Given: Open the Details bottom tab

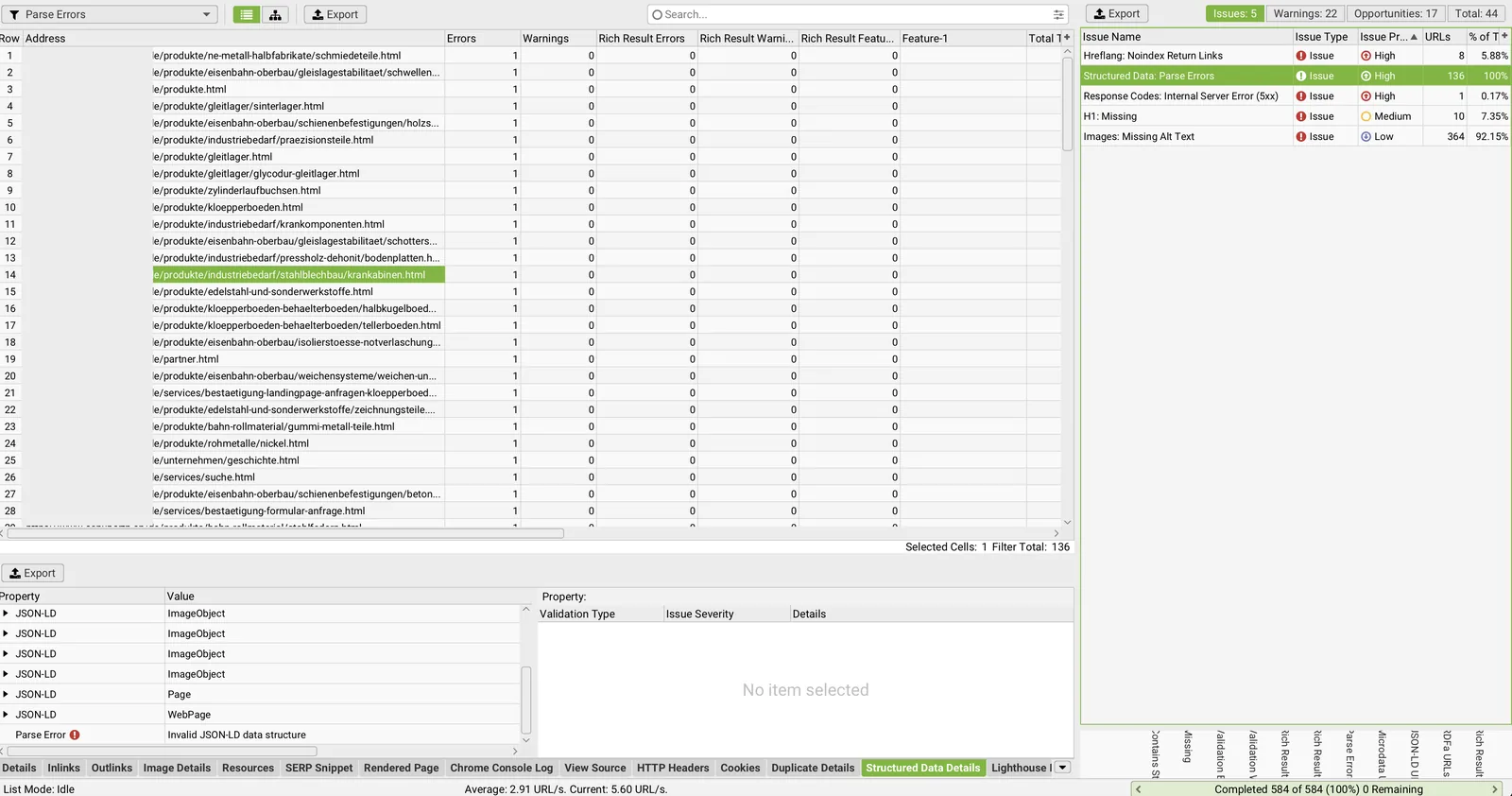Looking at the screenshot, I should pos(19,768).
